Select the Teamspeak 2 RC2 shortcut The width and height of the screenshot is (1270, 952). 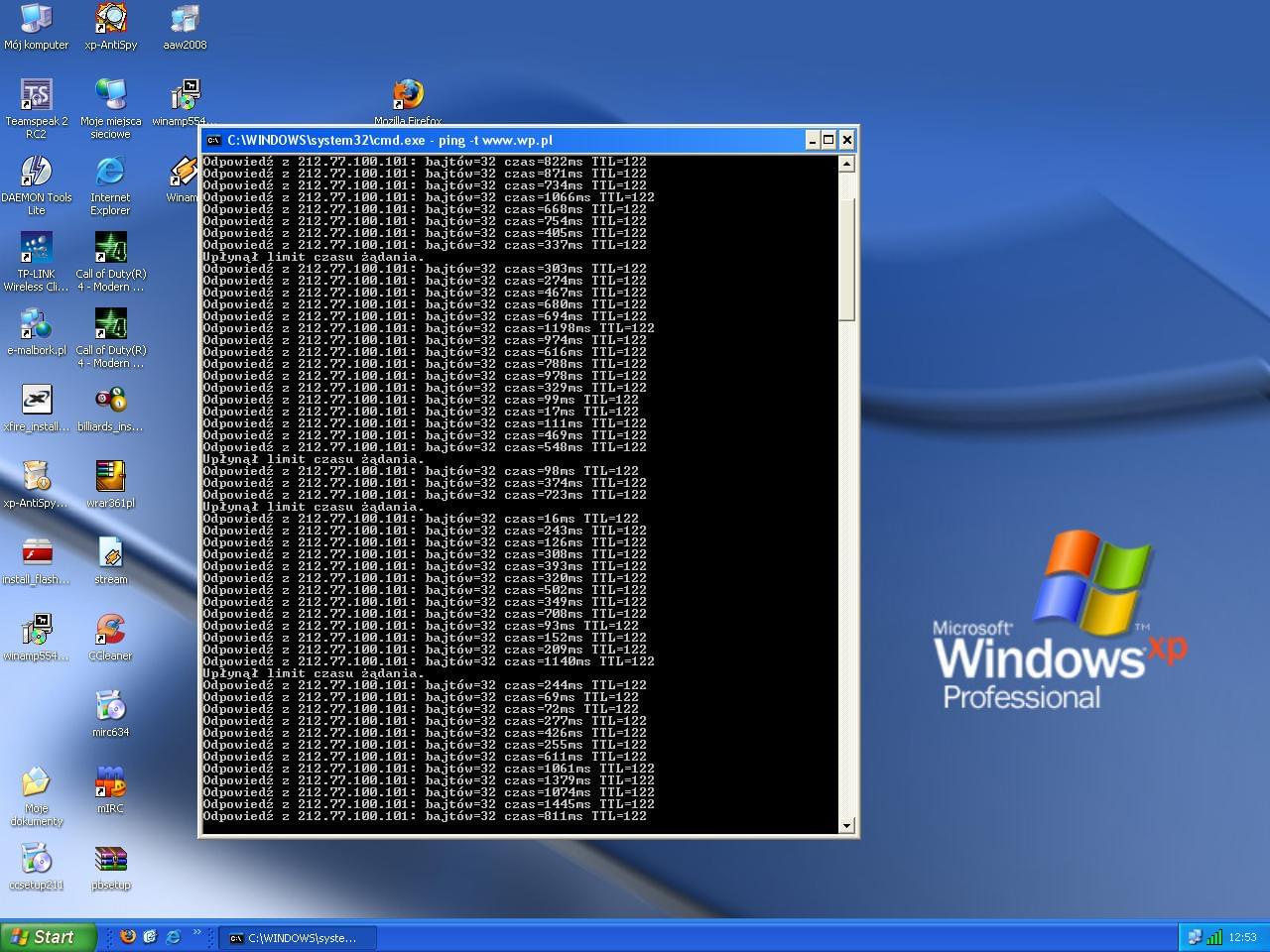point(36,108)
